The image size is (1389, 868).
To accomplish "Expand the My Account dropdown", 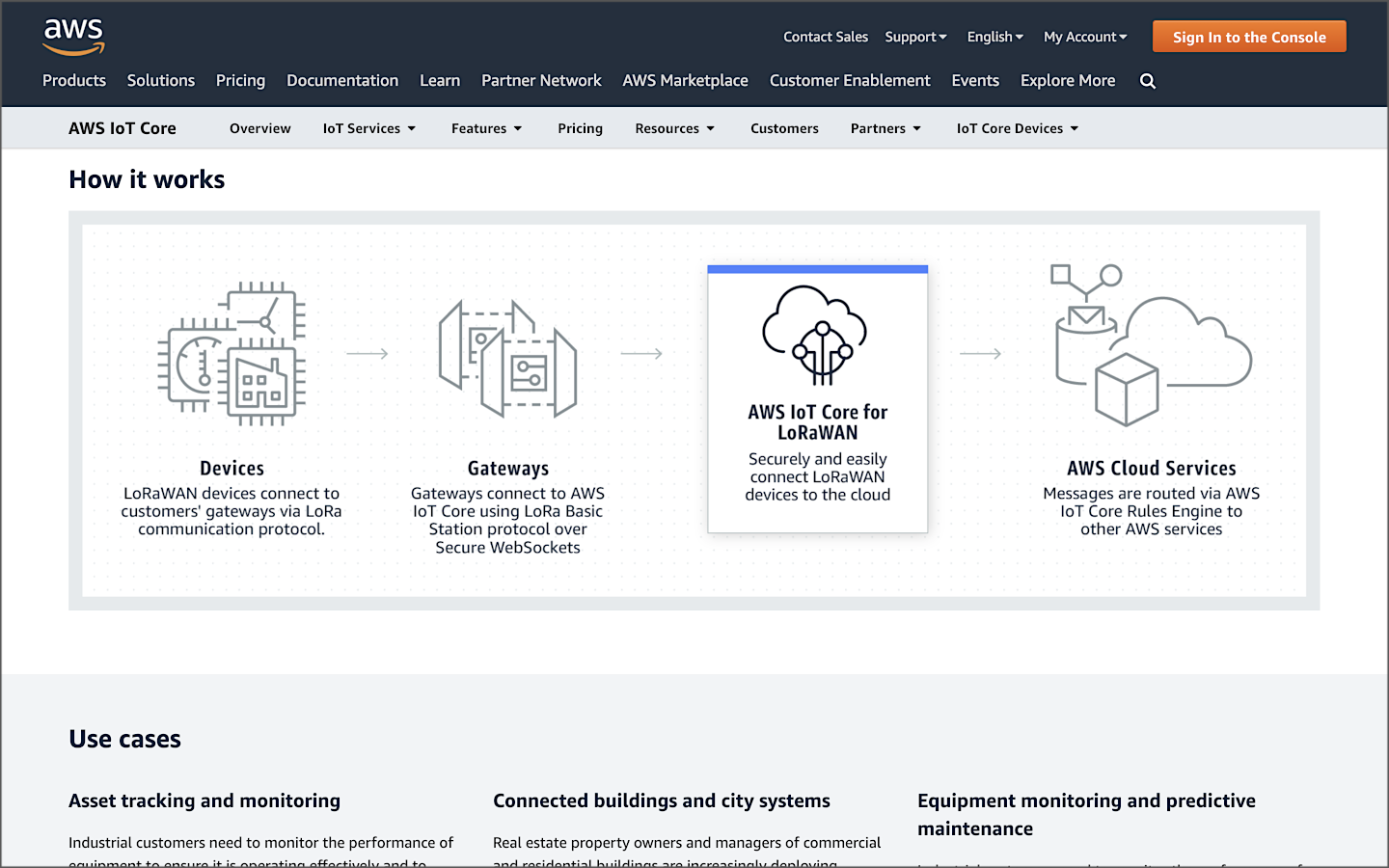I will pyautogui.click(x=1085, y=37).
